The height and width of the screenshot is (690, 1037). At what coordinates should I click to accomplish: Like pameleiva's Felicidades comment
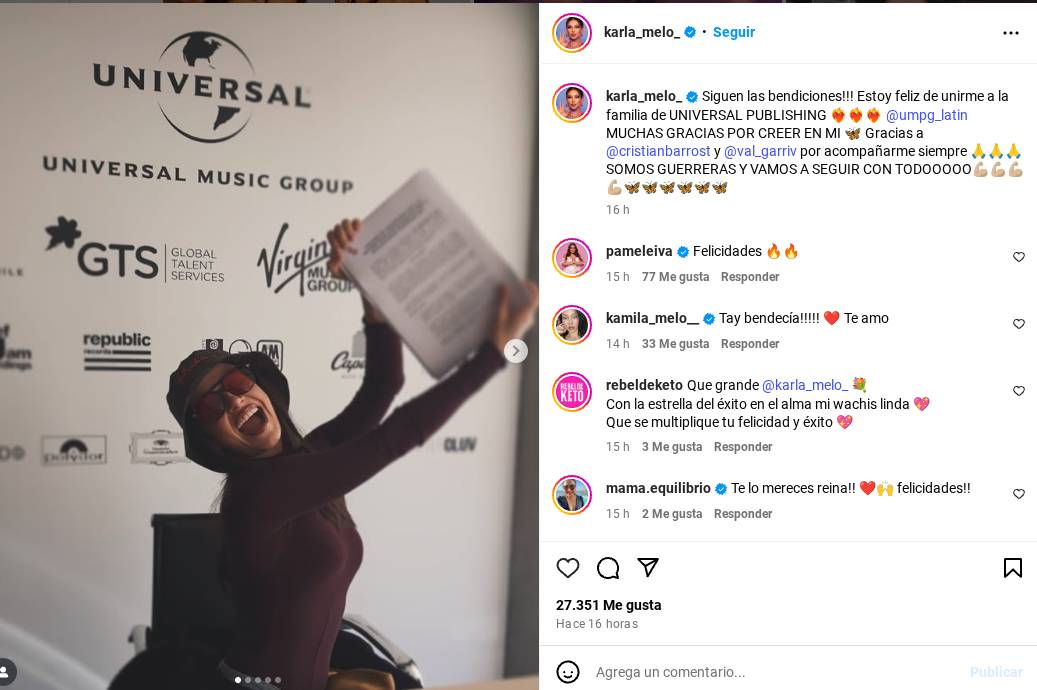click(1018, 257)
